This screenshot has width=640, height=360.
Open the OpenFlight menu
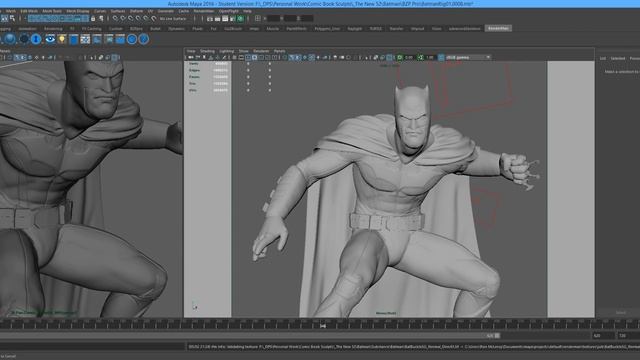[x=229, y=11]
